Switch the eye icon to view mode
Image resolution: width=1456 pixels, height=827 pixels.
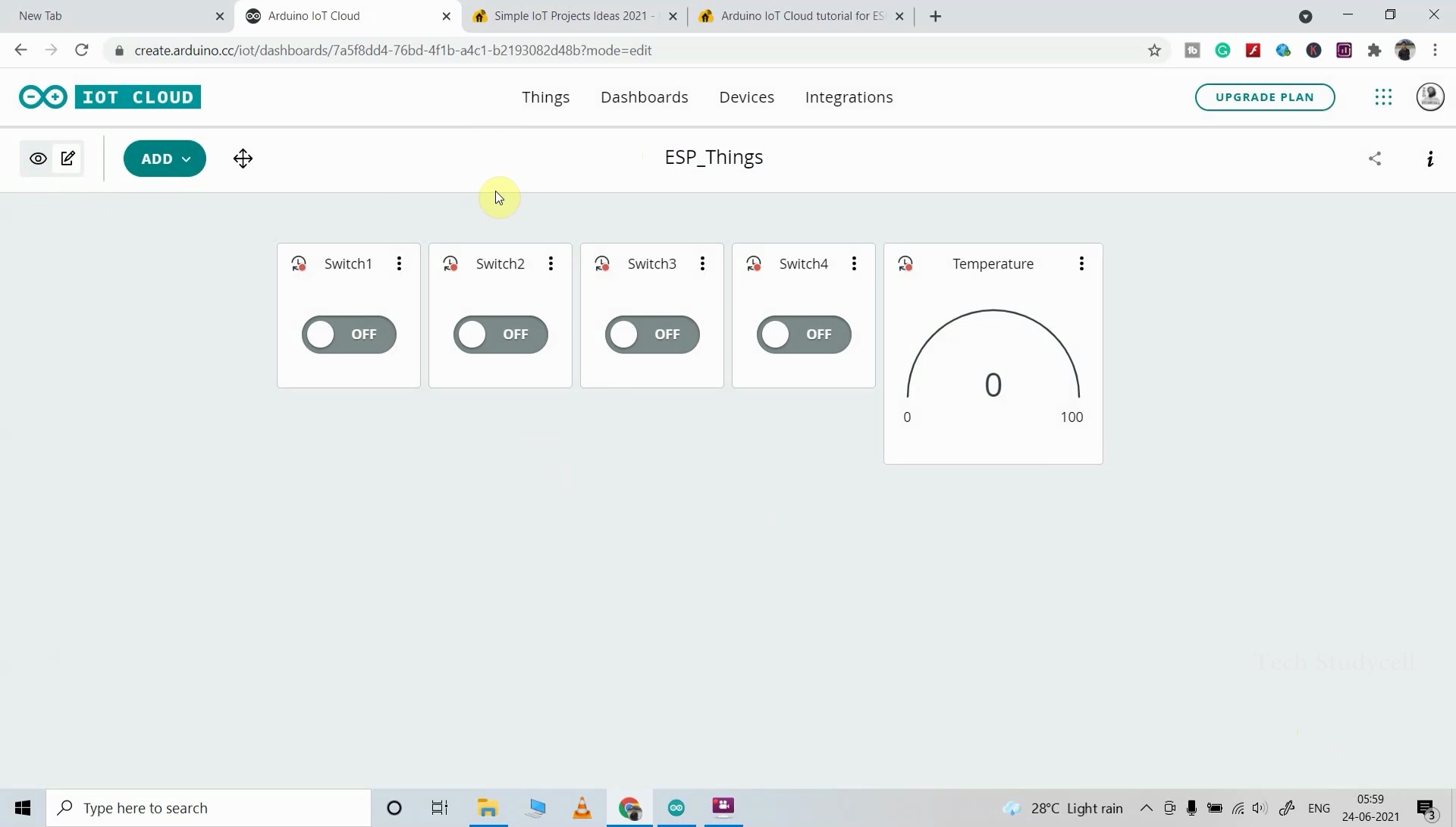[38, 158]
